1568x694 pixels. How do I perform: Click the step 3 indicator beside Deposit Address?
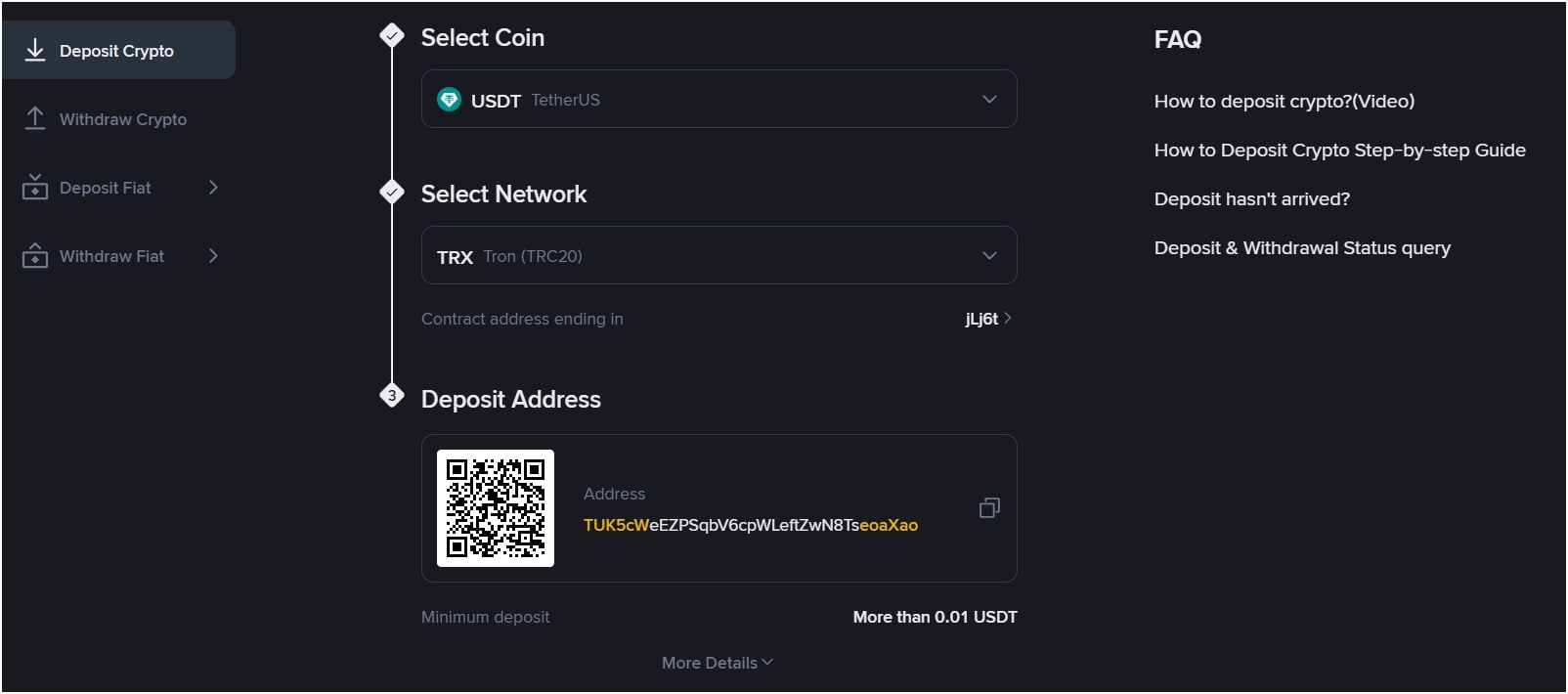pos(391,395)
